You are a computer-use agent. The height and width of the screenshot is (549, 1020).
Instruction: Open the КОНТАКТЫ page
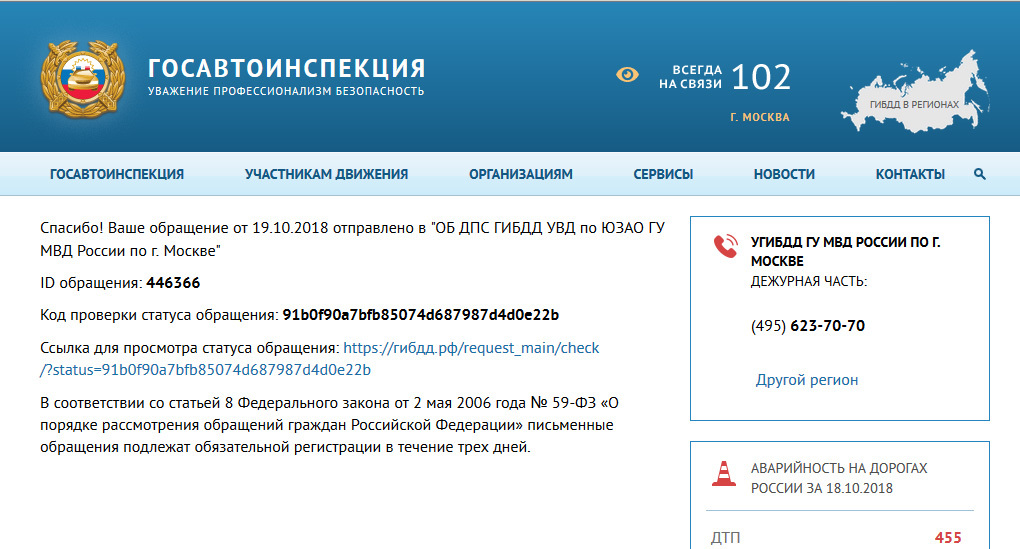tap(910, 174)
